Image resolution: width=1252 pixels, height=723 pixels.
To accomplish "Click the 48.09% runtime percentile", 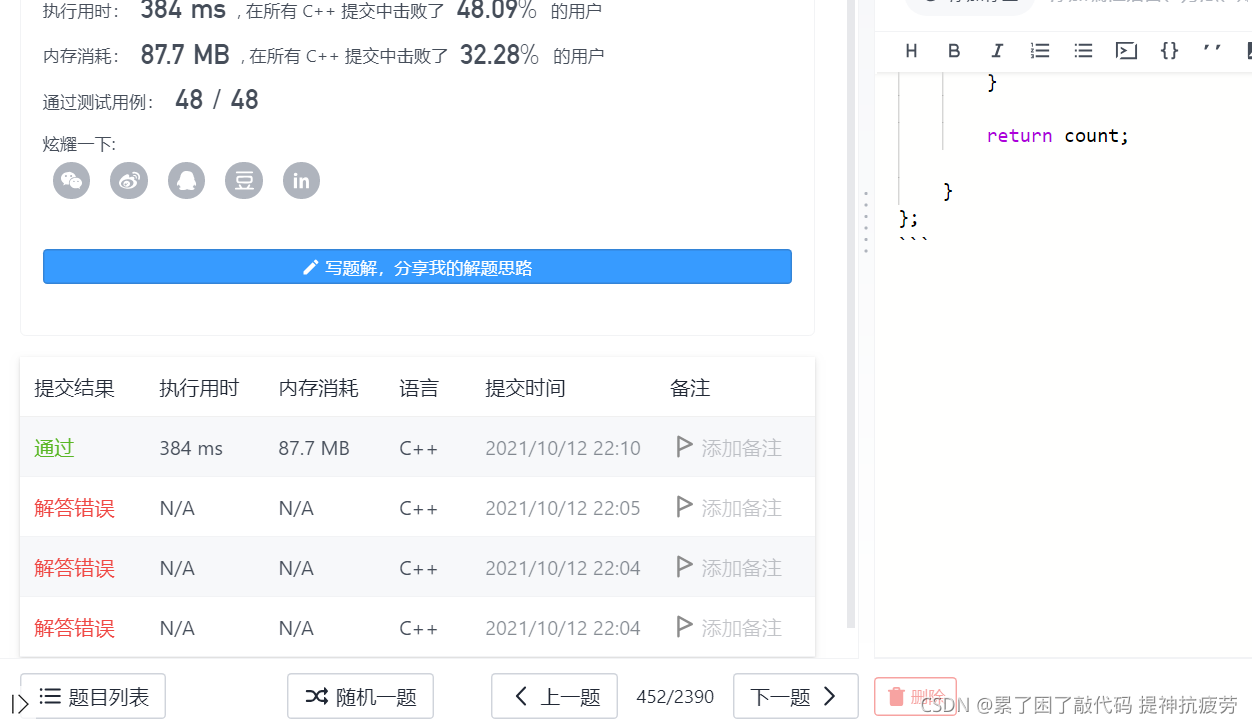I will pyautogui.click(x=496, y=11).
